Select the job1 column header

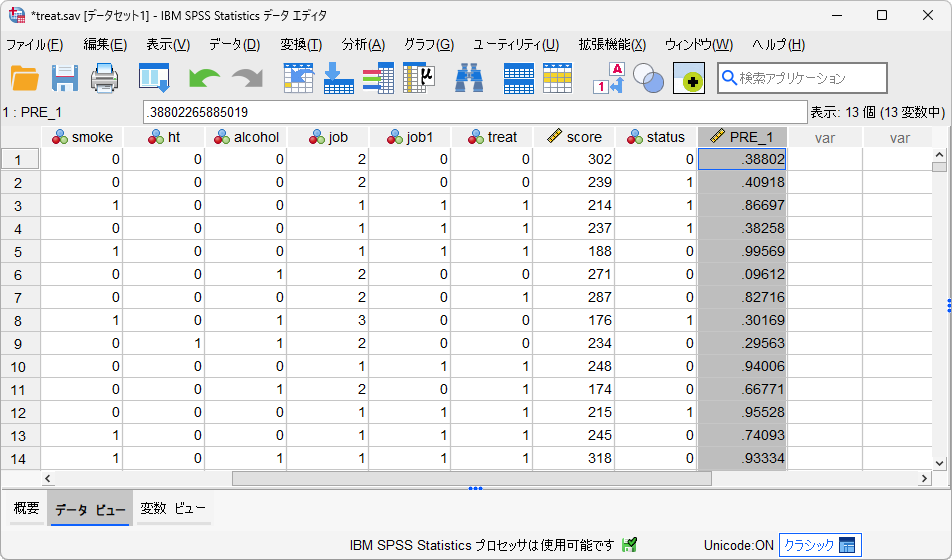coord(410,137)
